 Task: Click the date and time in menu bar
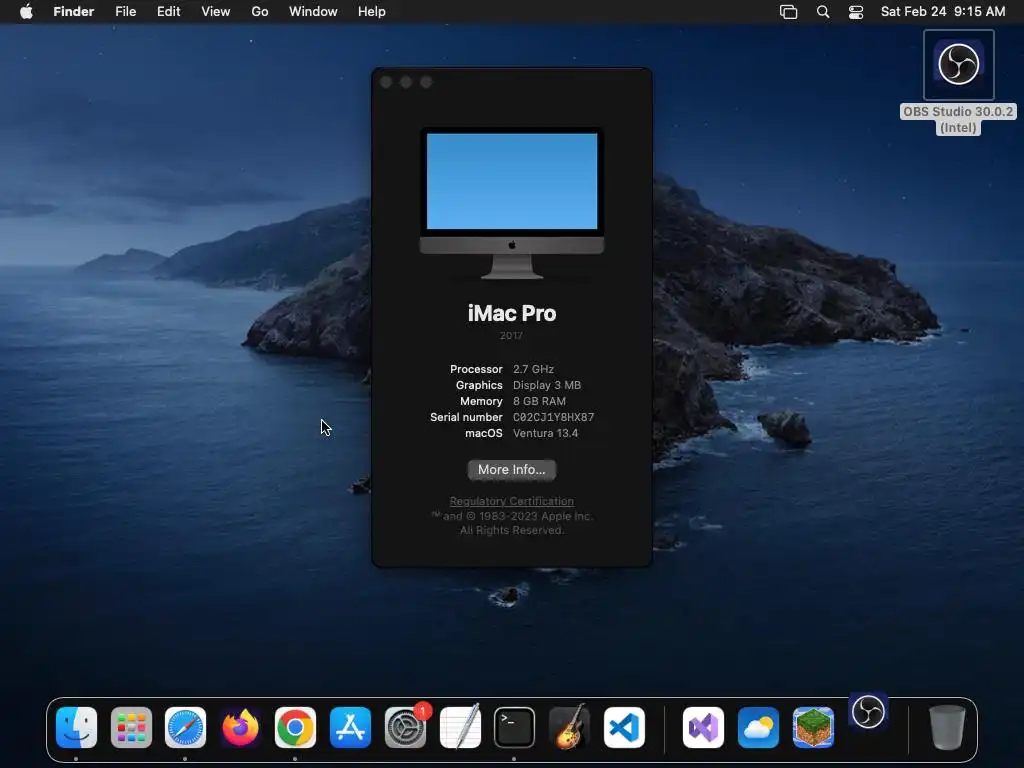[943, 12]
